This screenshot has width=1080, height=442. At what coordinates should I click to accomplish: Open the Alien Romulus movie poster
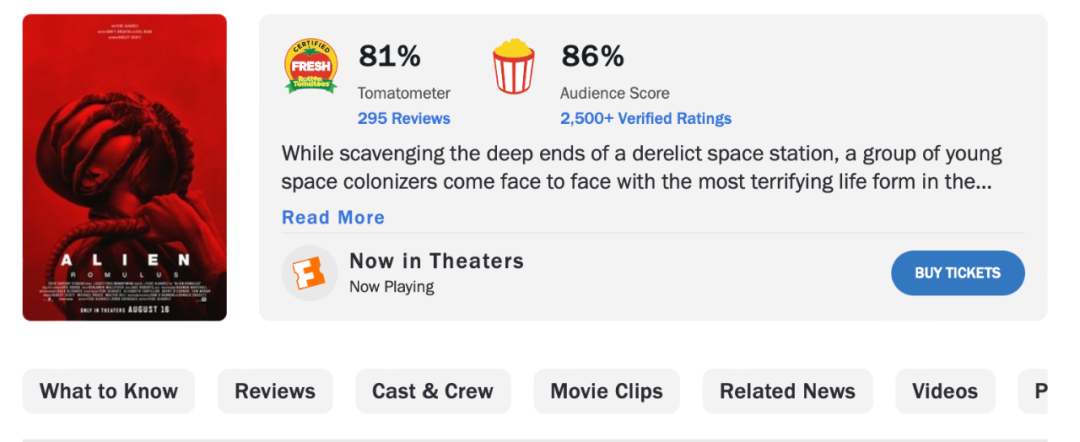(125, 167)
